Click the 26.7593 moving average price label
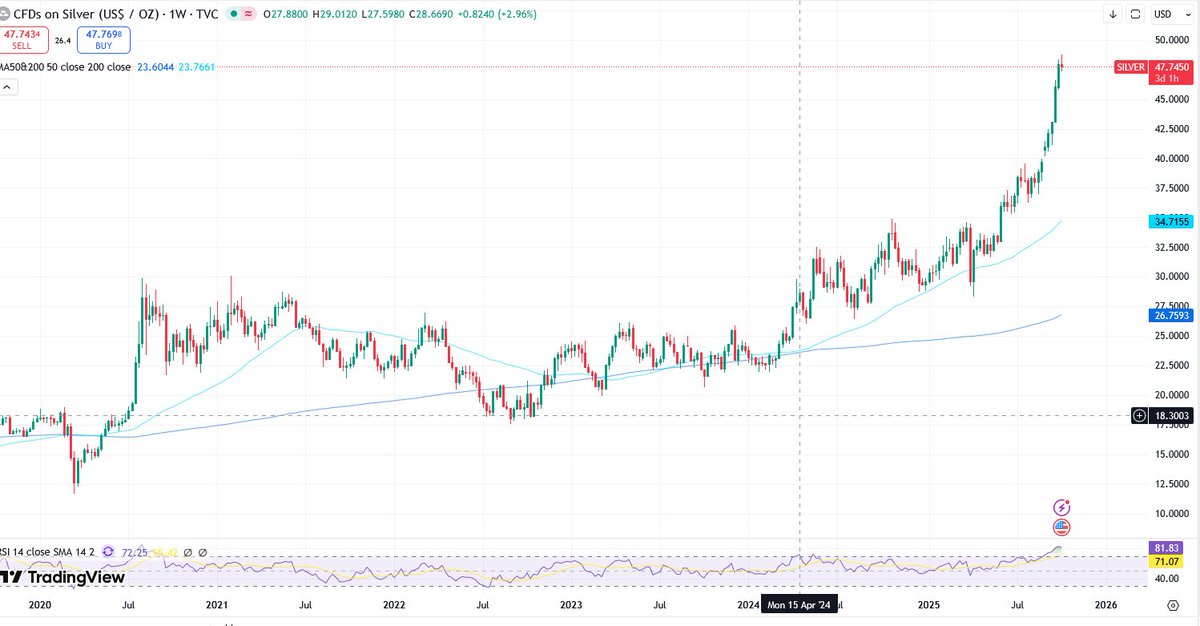The height and width of the screenshot is (626, 1200). tap(1172, 314)
